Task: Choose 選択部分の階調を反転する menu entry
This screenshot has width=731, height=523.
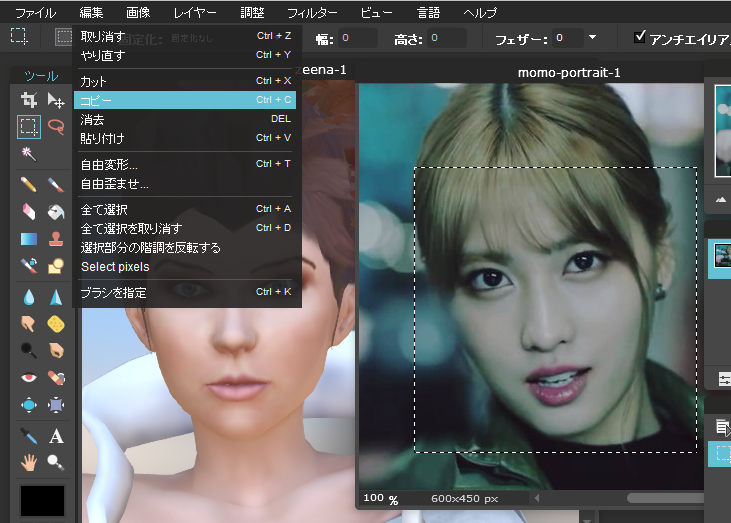Action: click(185, 248)
